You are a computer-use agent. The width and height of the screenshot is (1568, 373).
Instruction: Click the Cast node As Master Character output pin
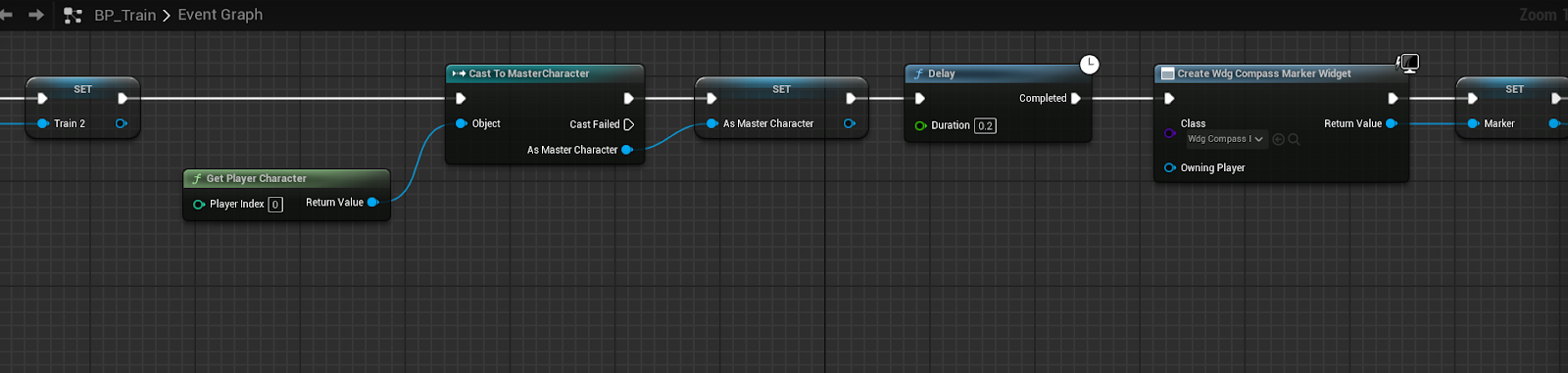[627, 150]
